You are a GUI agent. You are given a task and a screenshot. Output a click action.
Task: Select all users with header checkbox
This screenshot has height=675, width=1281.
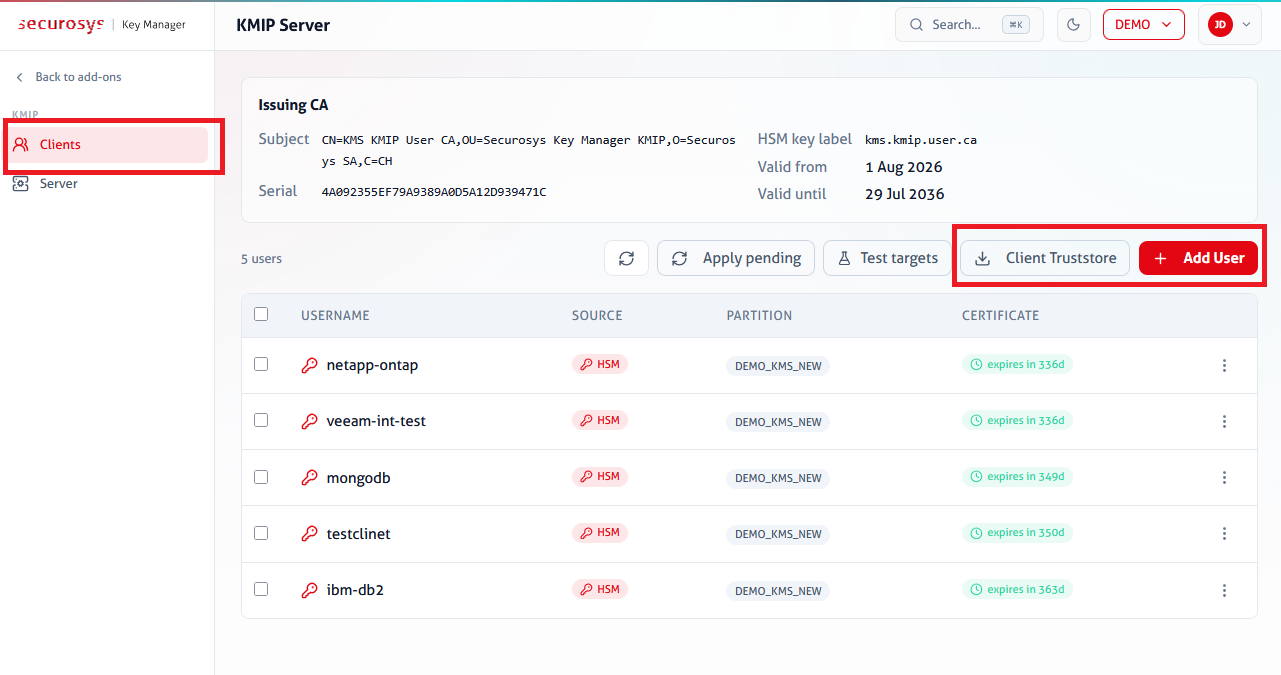point(261,314)
